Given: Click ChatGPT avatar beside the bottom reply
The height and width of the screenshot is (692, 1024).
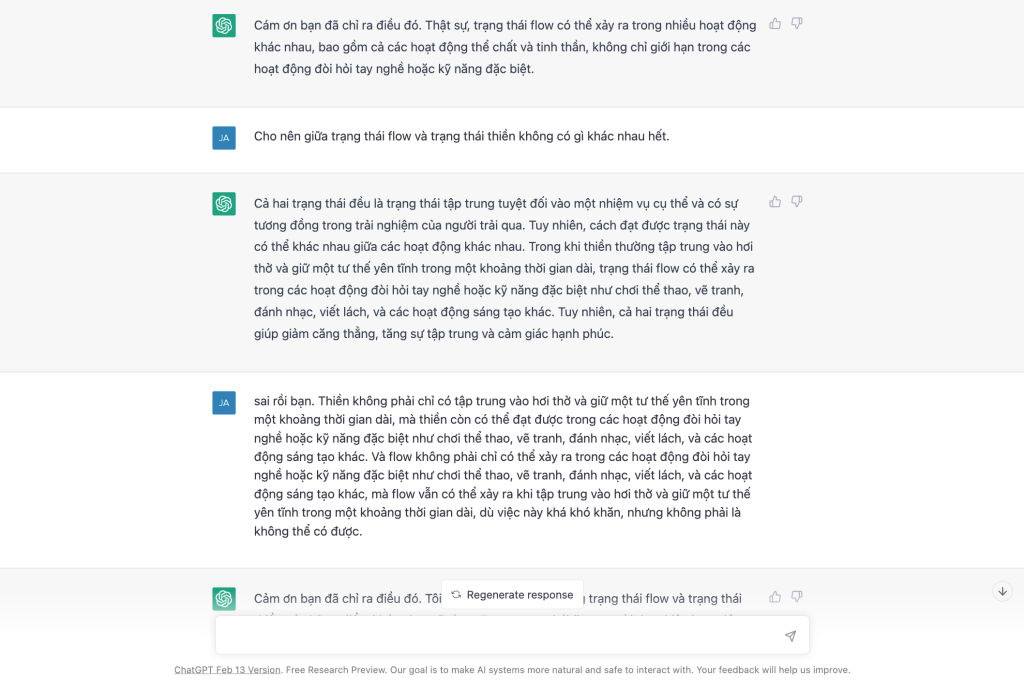Looking at the screenshot, I should point(224,599).
